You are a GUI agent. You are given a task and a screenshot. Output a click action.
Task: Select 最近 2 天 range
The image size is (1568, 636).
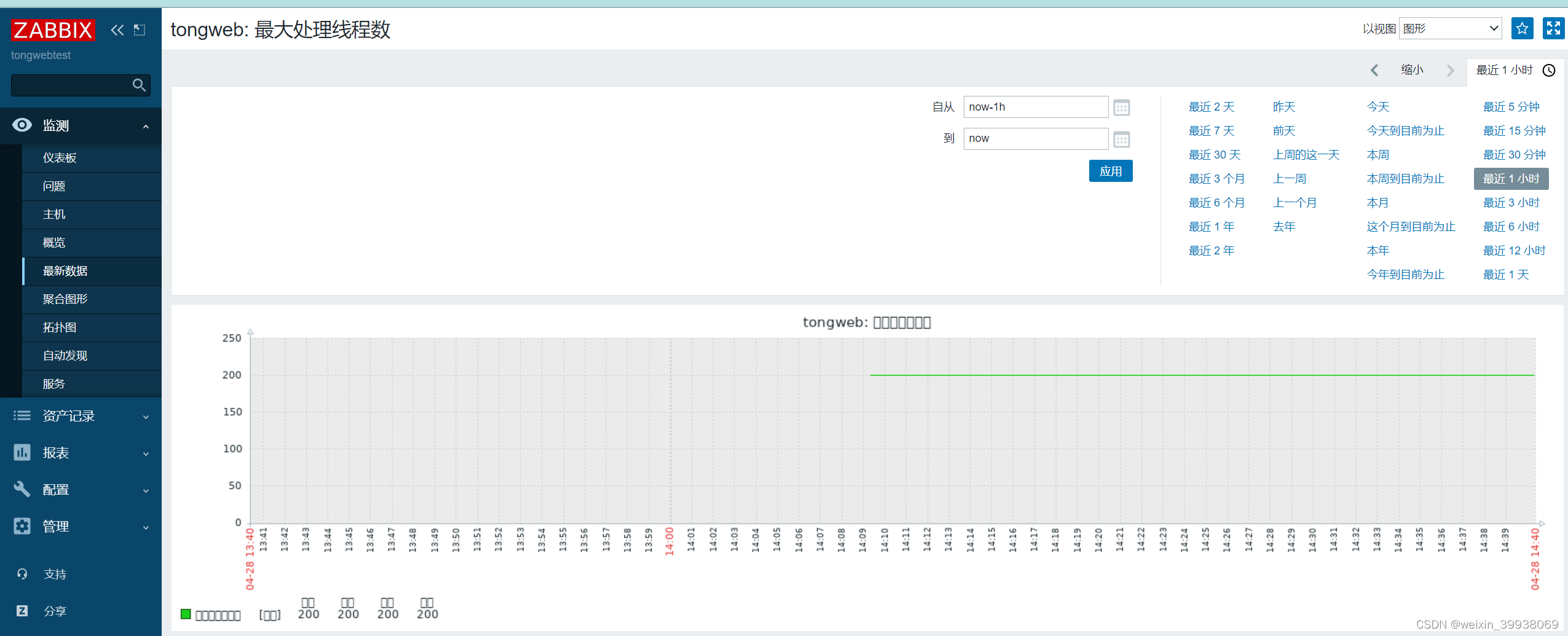(x=1211, y=107)
